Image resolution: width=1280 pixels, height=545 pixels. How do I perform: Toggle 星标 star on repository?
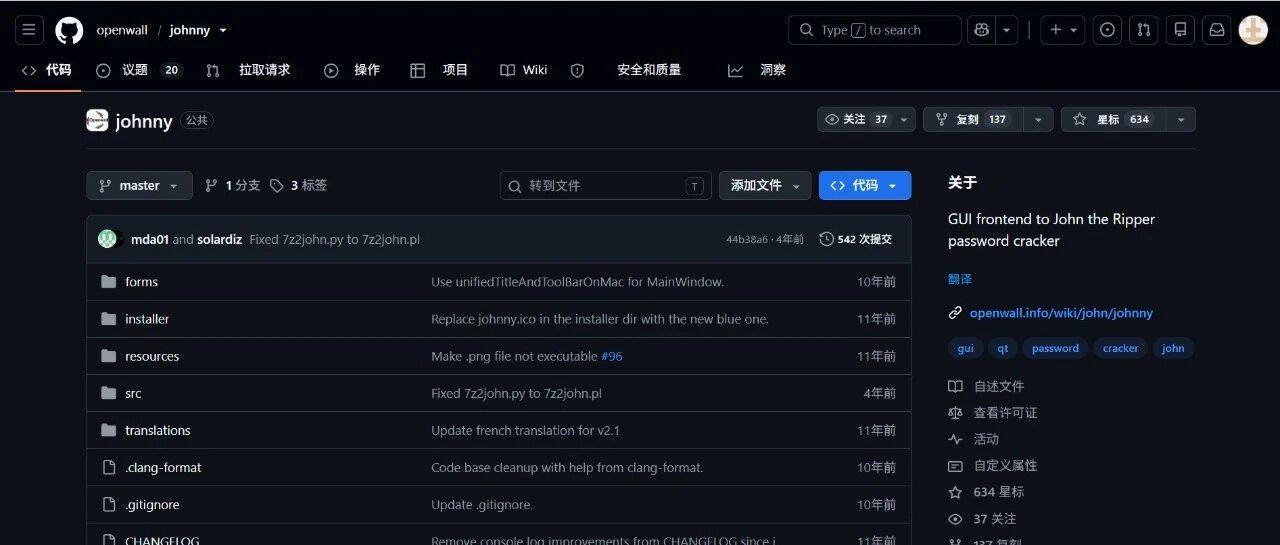tap(1114, 119)
